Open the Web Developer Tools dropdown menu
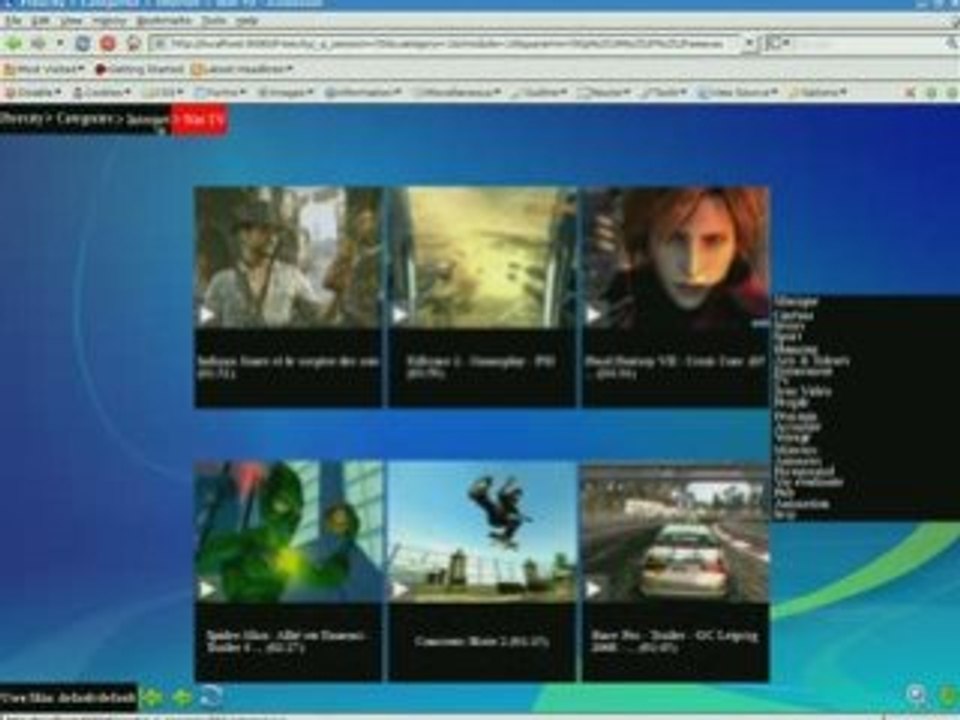960x720 pixels. (664, 92)
